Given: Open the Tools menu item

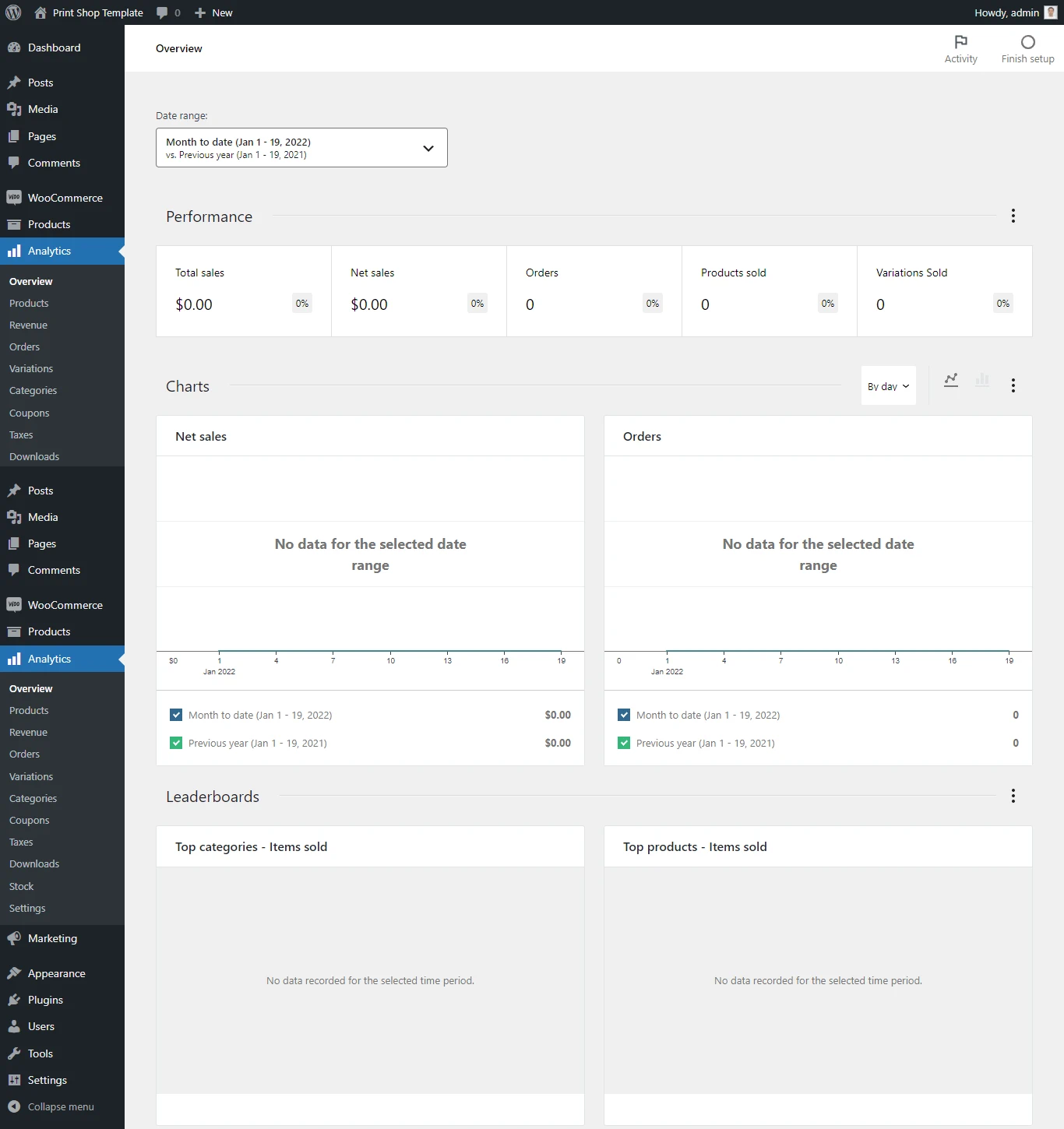Looking at the screenshot, I should (x=62, y=1053).
